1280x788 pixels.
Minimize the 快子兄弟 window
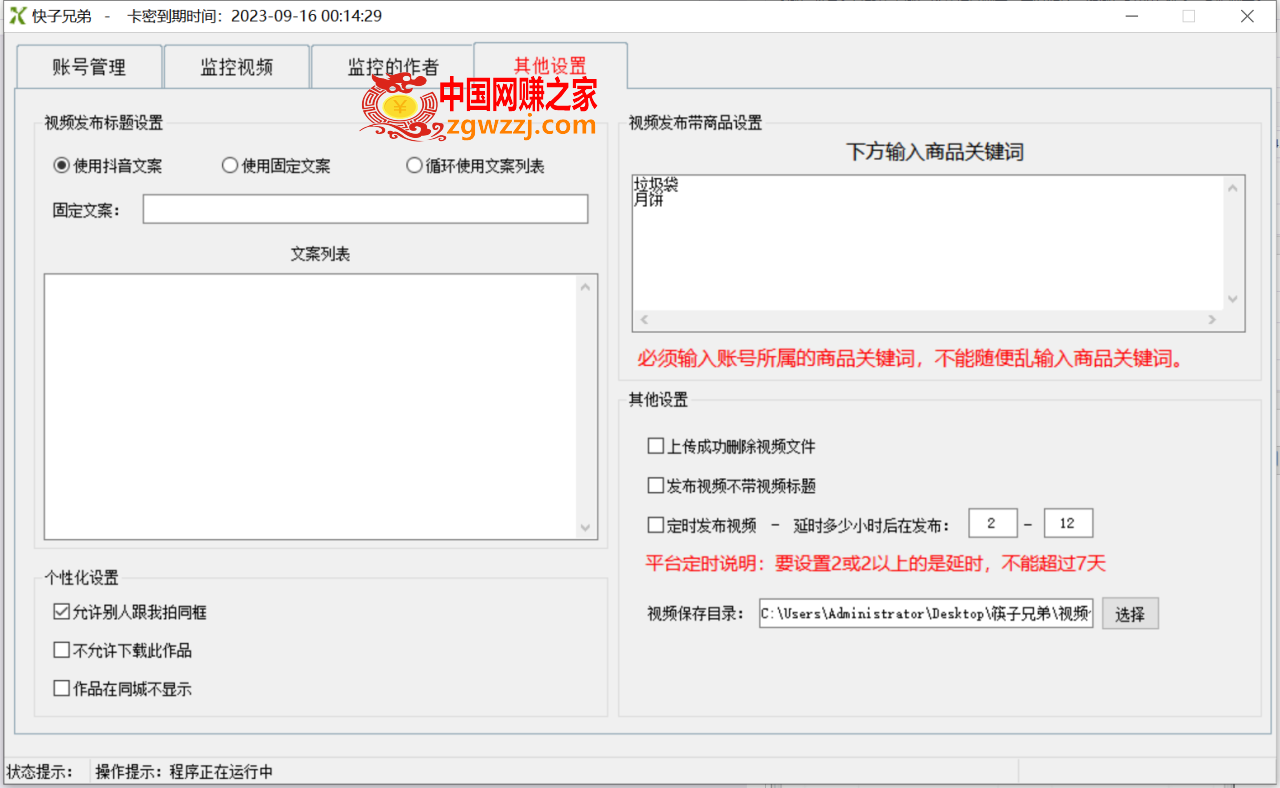[x=1130, y=16]
